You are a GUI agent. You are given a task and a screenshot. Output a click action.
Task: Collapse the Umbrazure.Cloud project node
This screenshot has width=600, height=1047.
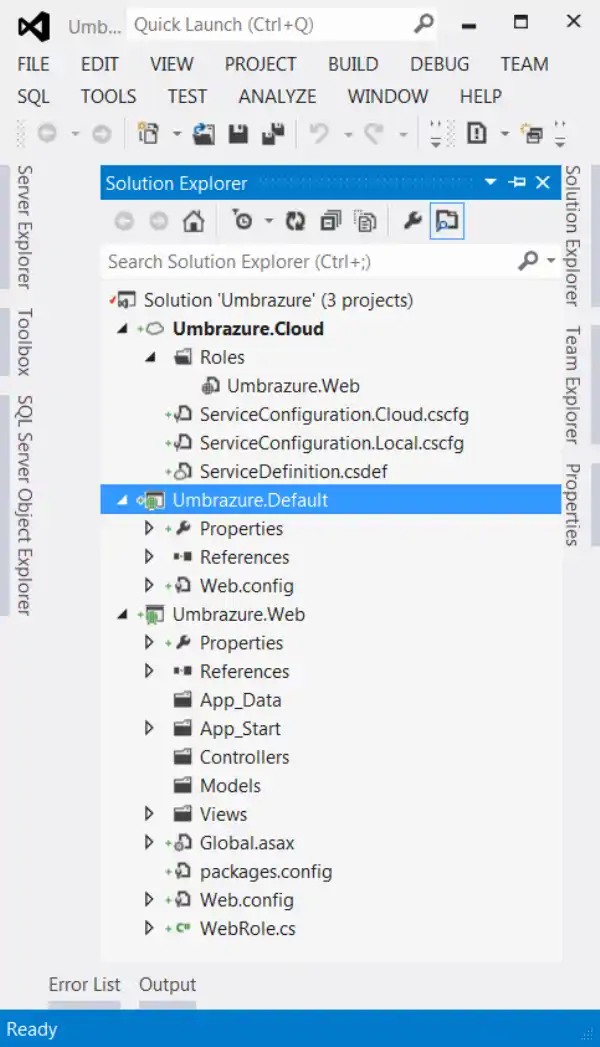(123, 329)
